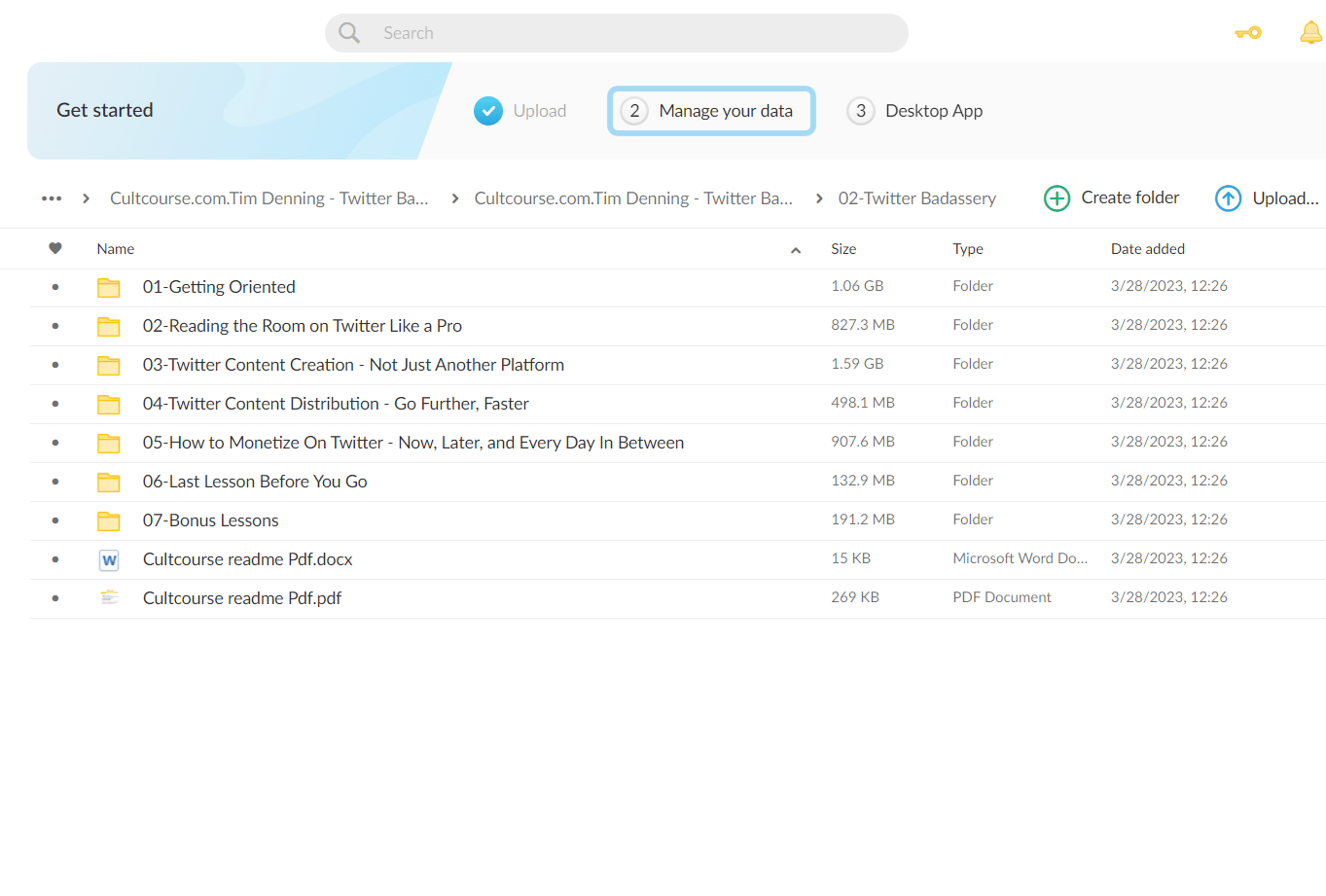1326x896 pixels.
Task: Click folder icon for 05-How to Monetize
Action: [109, 444]
